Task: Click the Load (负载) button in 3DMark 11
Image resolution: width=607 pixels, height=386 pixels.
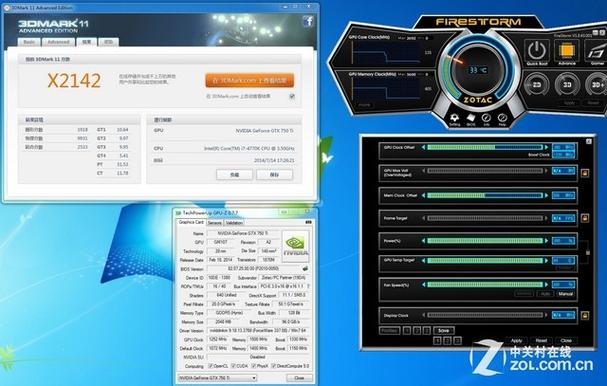Action: click(234, 175)
